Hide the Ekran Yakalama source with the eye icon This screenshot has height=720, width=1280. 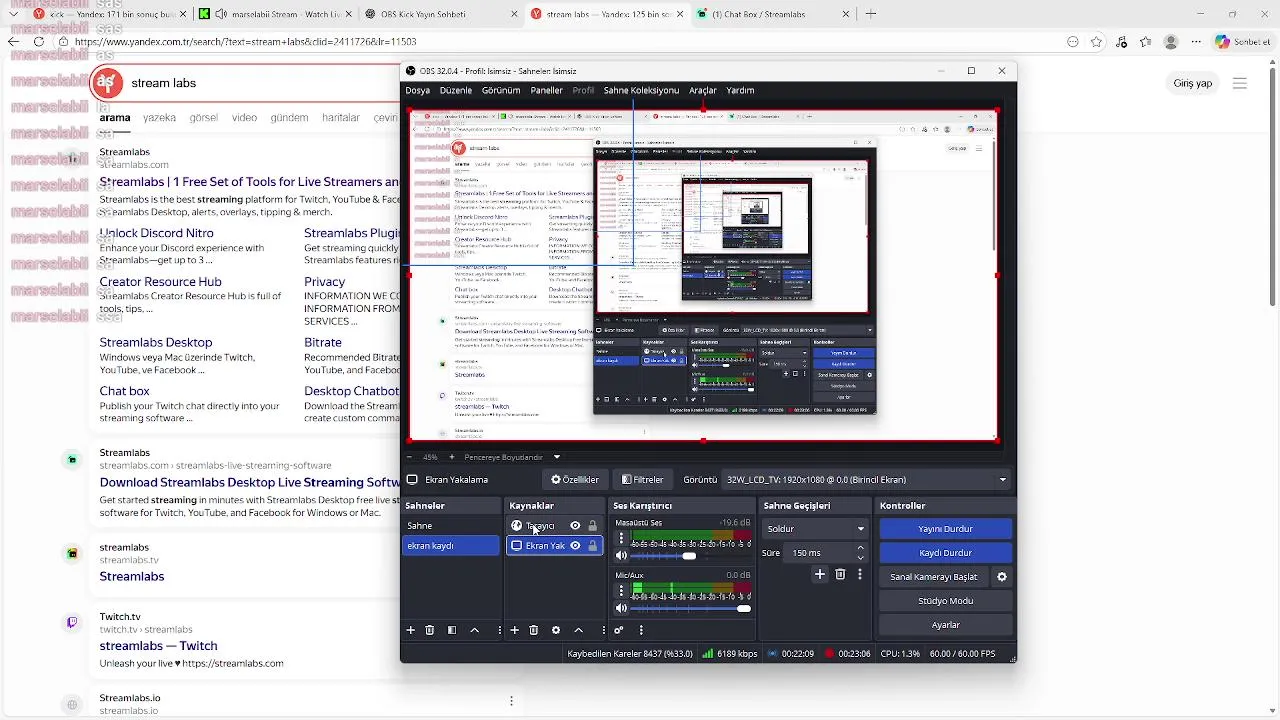tap(575, 546)
